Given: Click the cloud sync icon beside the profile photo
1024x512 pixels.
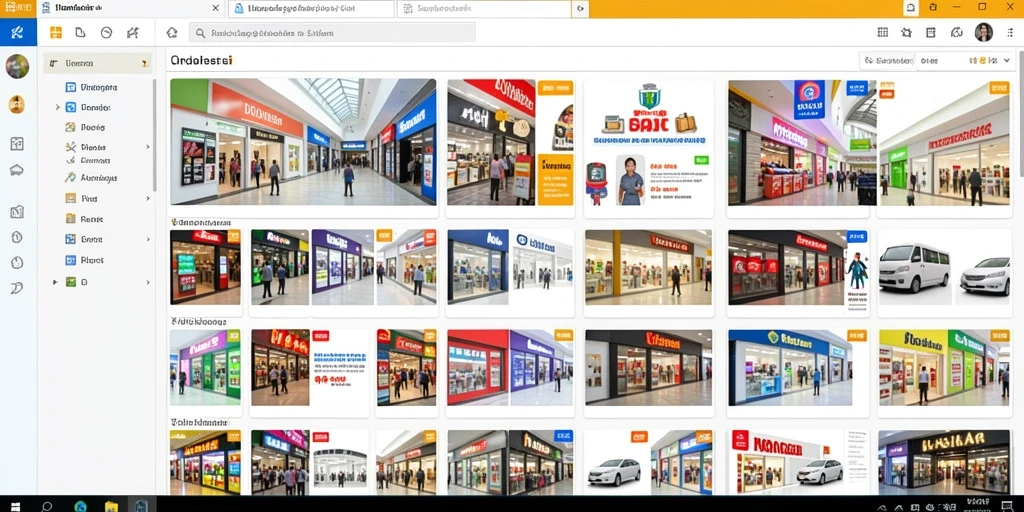Looking at the screenshot, I should coord(957,33).
